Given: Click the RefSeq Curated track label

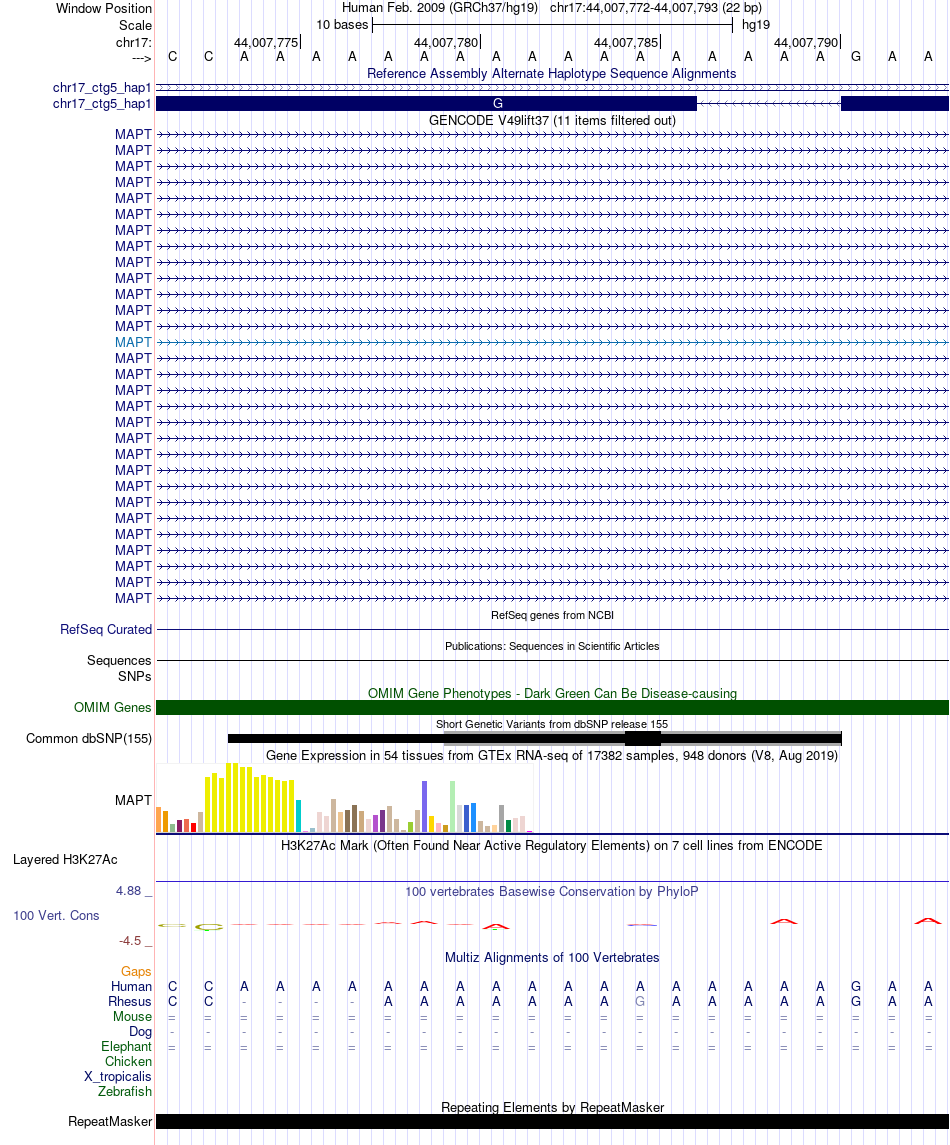Looking at the screenshot, I should point(106,629).
